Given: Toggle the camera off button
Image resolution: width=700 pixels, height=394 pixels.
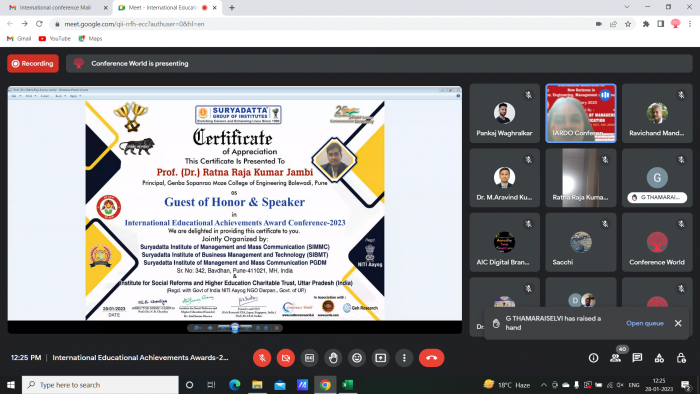Looking at the screenshot, I should 286,358.
